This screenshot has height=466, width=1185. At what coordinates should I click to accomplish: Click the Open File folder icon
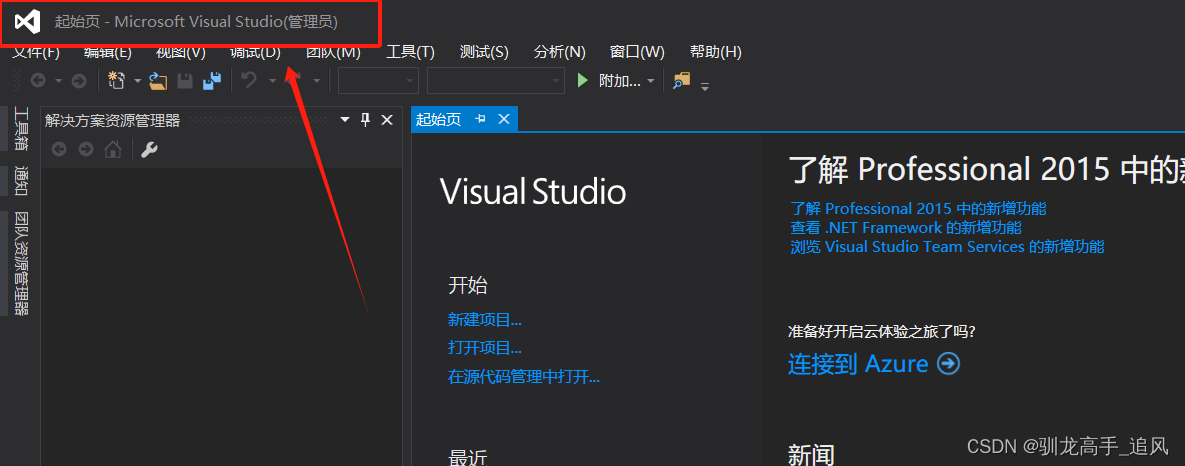(x=158, y=81)
